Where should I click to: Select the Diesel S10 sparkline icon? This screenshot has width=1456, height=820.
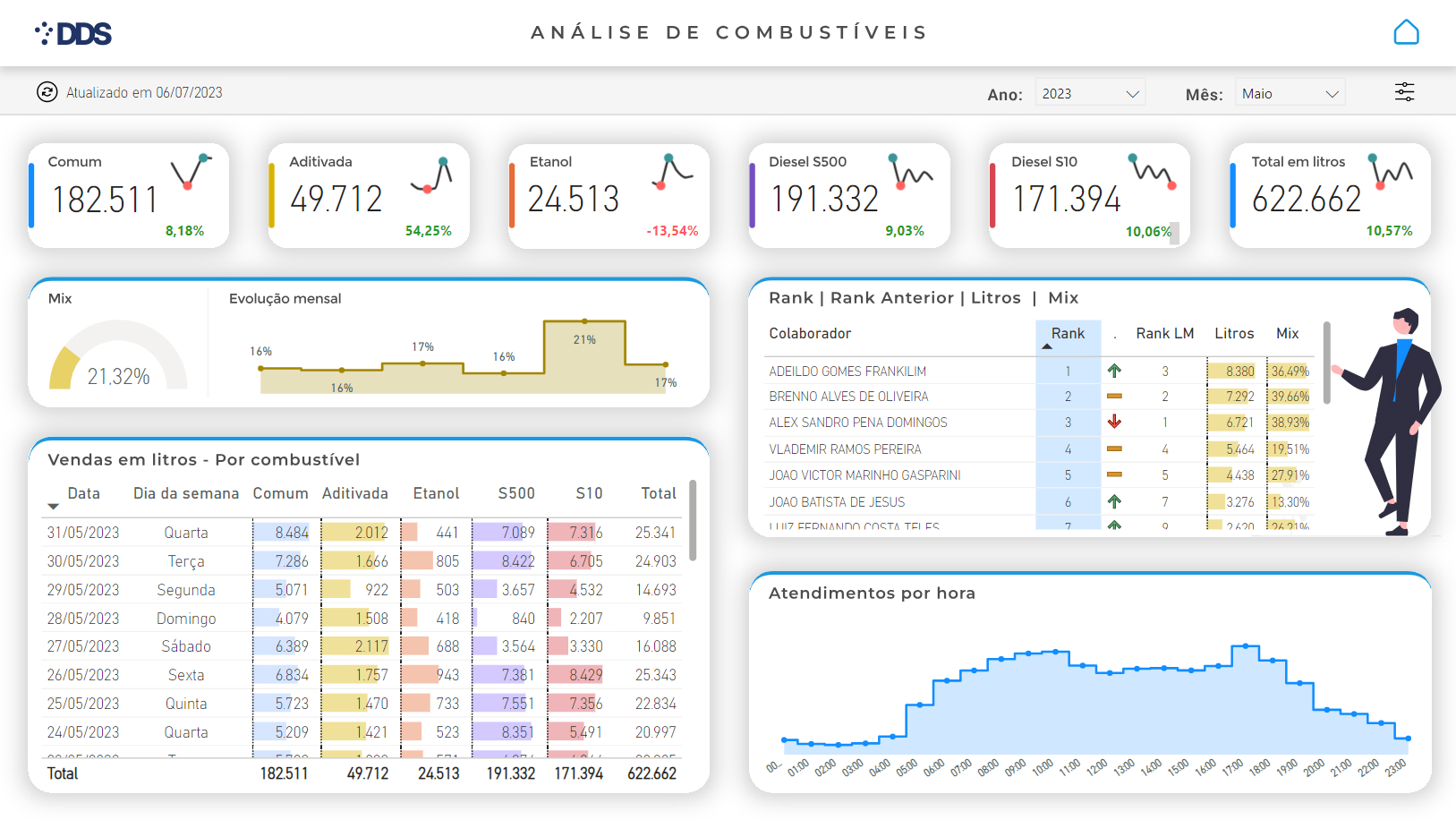pos(1153,171)
